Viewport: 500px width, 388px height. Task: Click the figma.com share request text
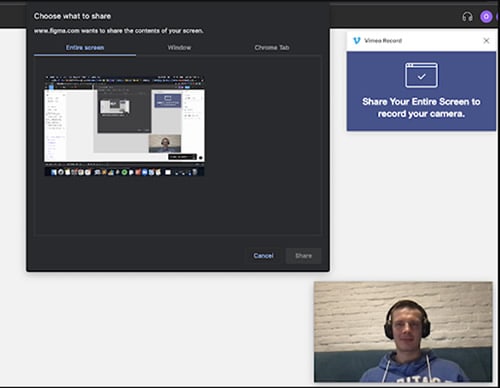(x=119, y=31)
